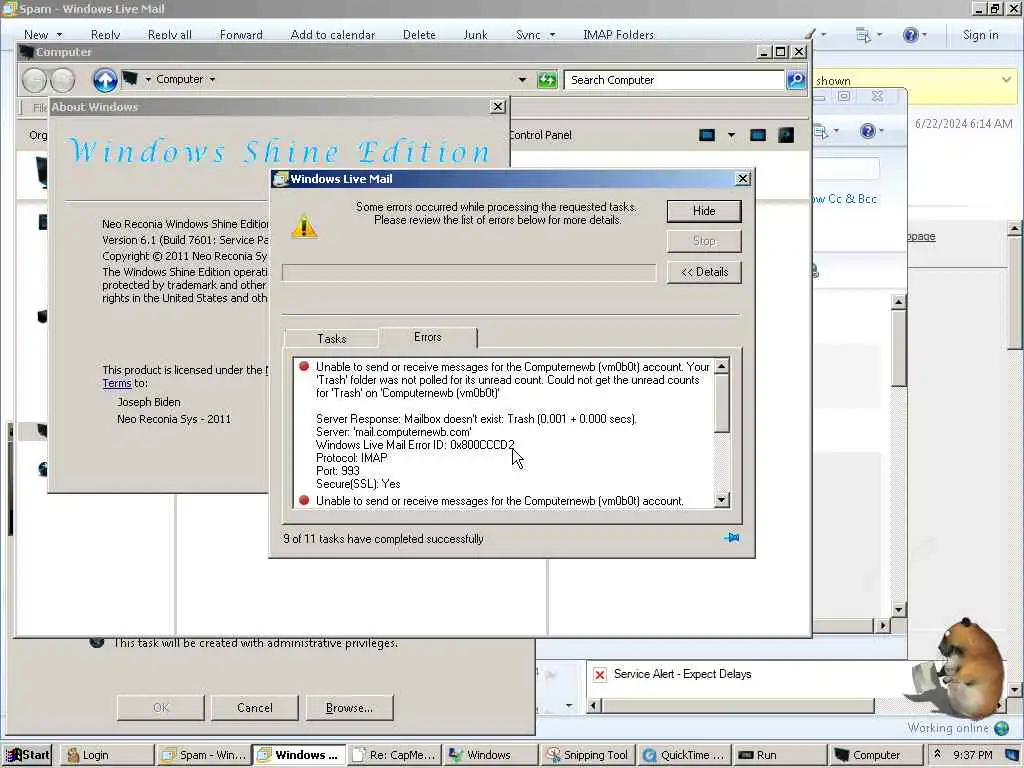
Task: Click the search magnifier icon
Action: click(x=796, y=80)
